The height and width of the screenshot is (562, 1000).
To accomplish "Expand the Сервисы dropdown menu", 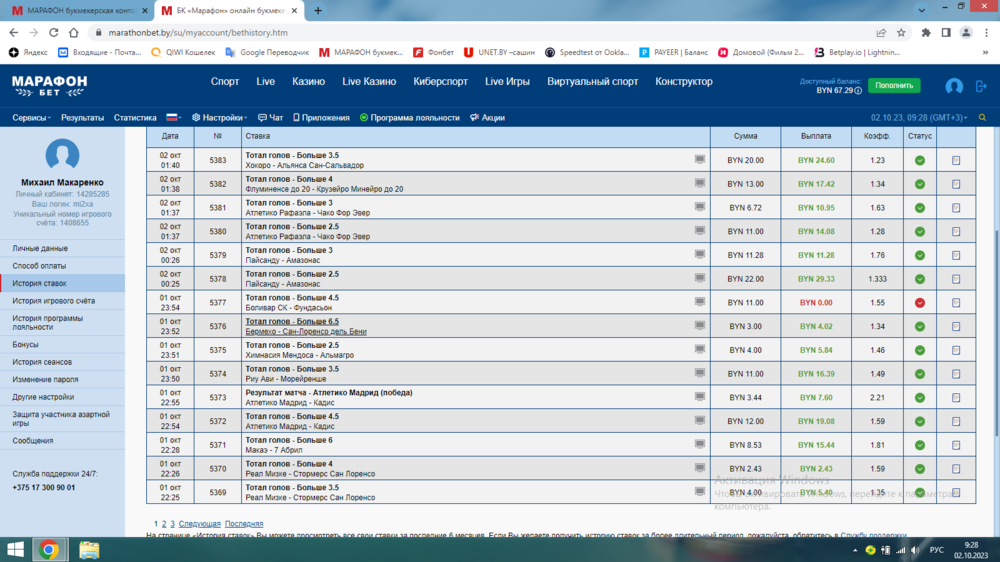I will (32, 117).
